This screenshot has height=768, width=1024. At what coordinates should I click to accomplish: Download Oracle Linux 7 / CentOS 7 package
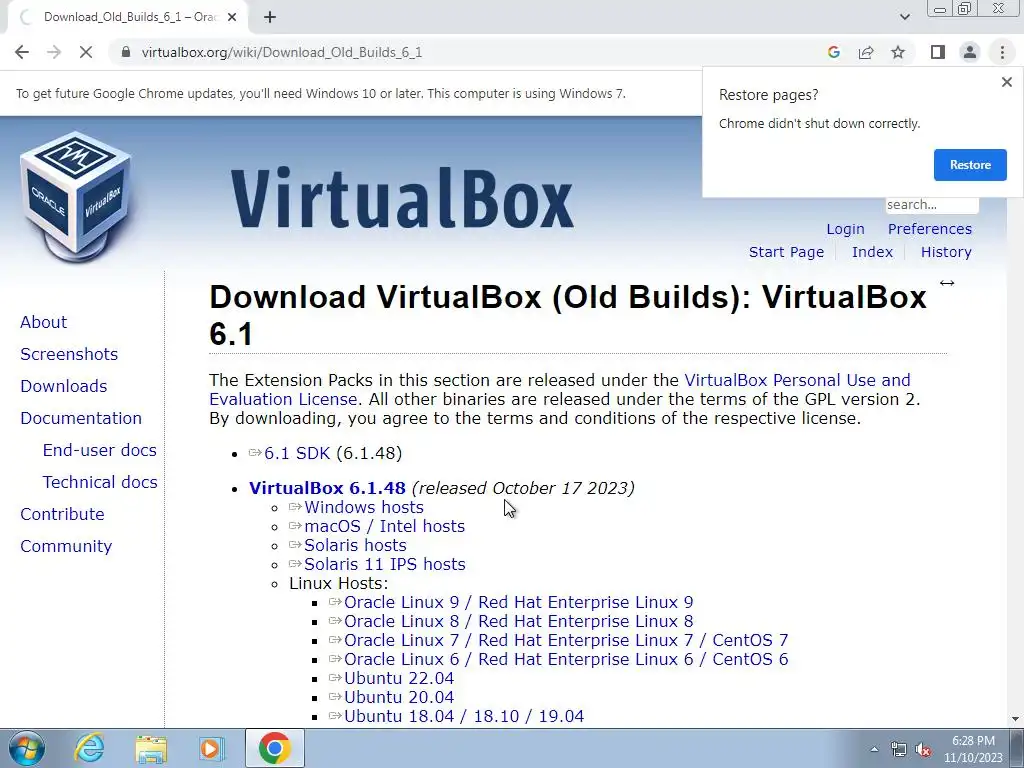pyautogui.click(x=566, y=640)
